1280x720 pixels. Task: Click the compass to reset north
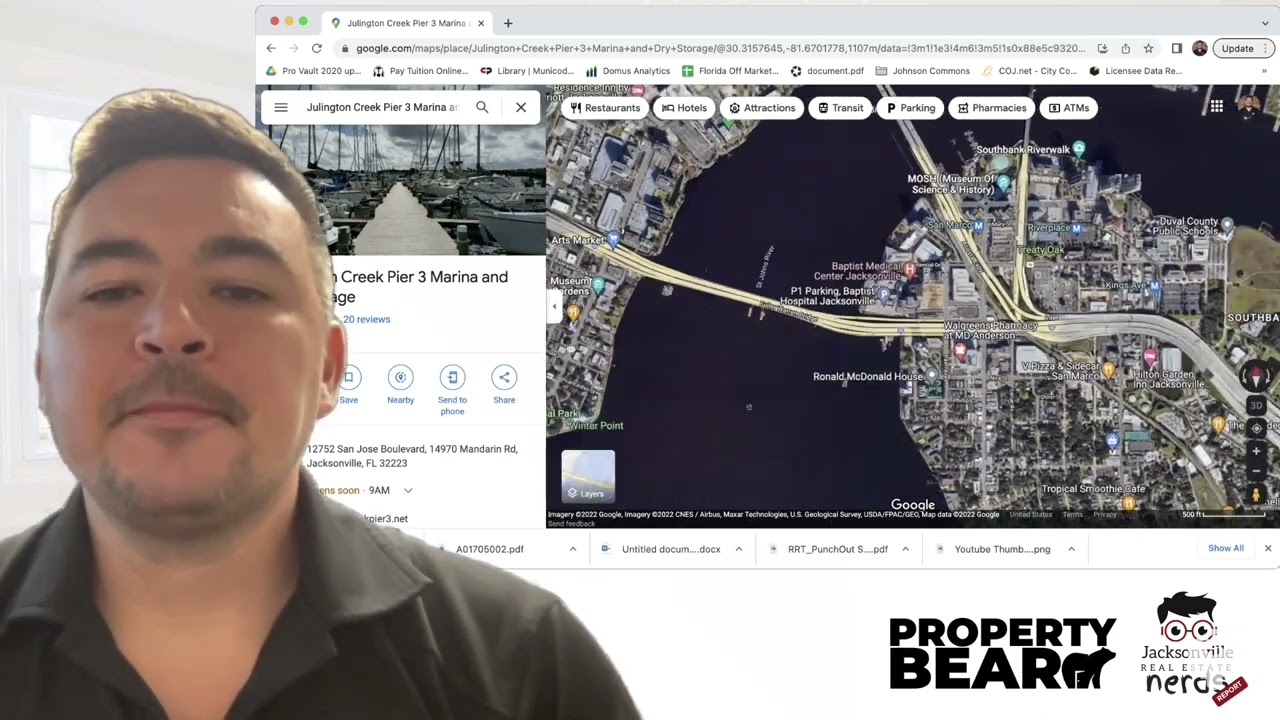point(1257,377)
